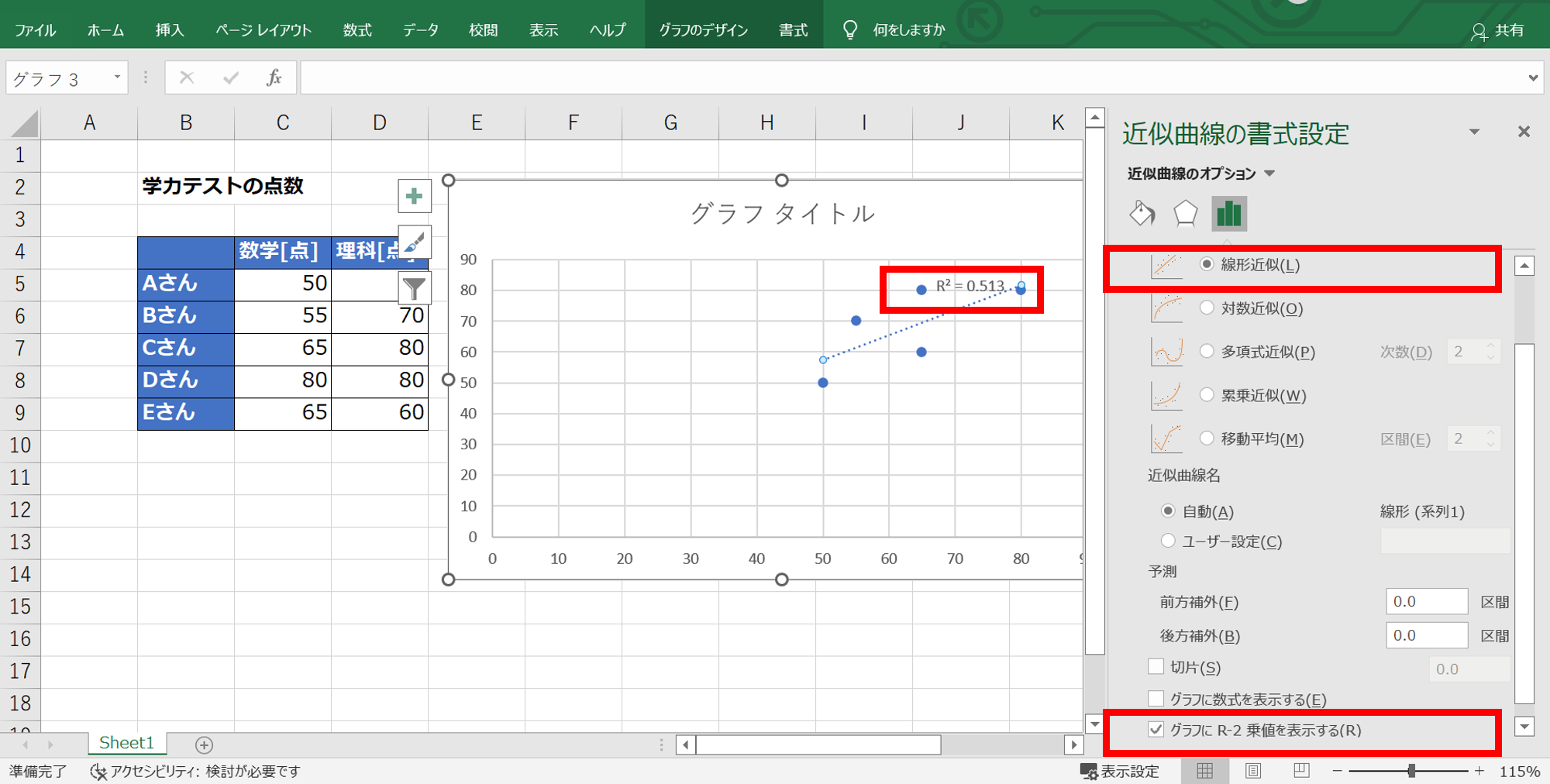
Task: Open the task pane options arrow
Action: point(1474,132)
